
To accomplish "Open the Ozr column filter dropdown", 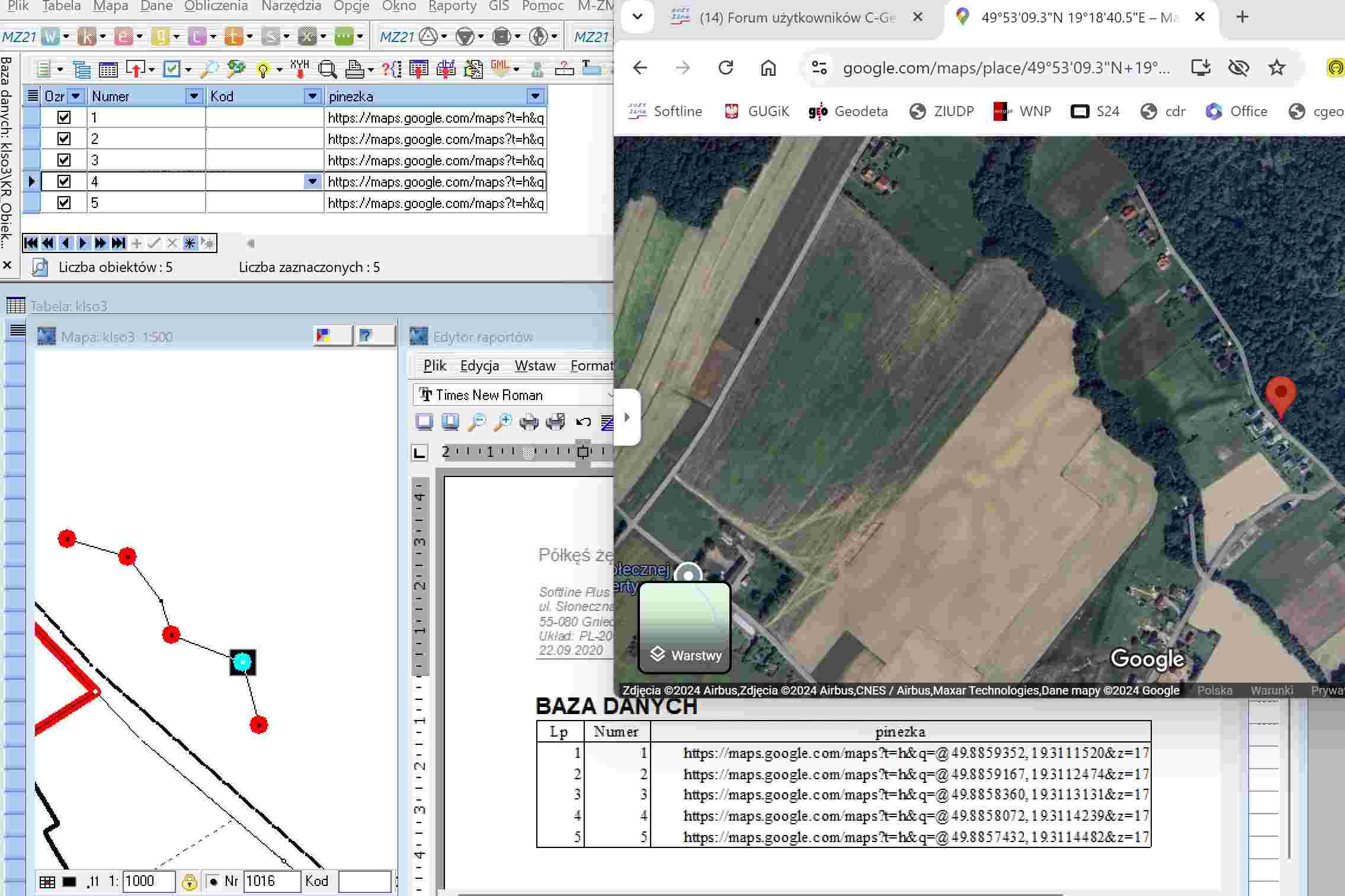I will click(x=76, y=96).
